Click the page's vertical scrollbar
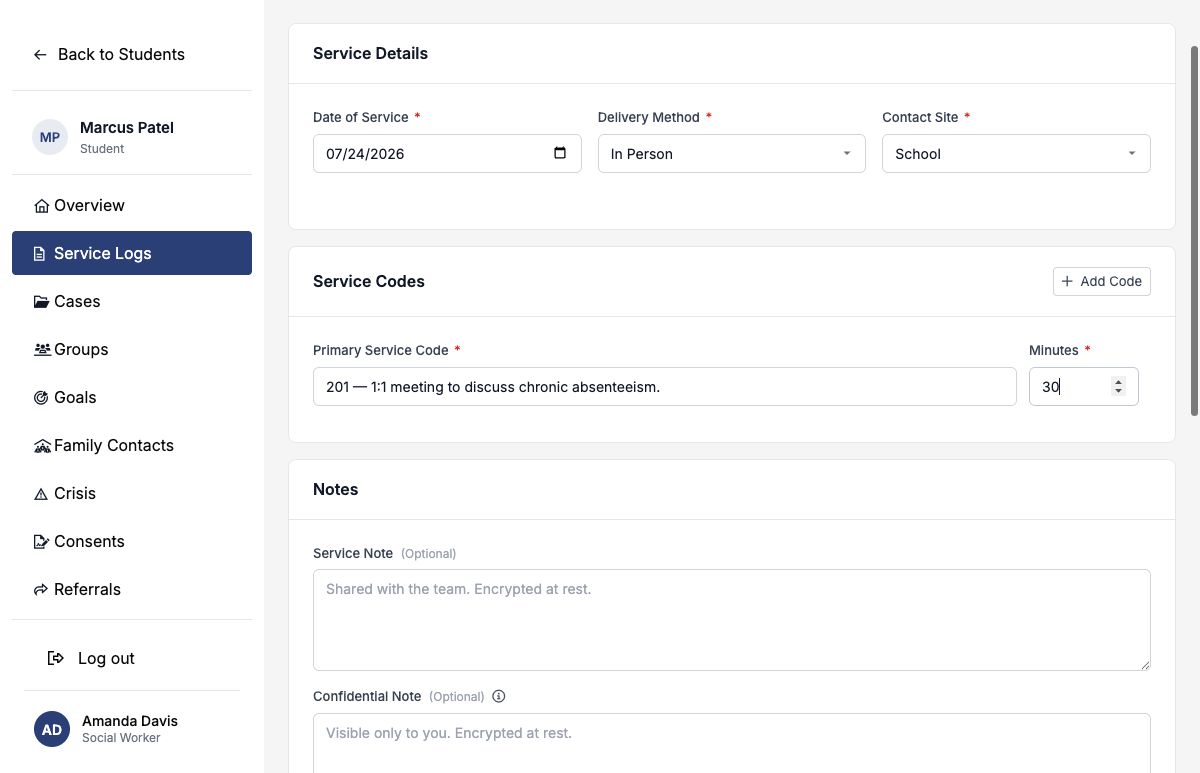Viewport: 1200px width, 773px height. click(1194, 231)
